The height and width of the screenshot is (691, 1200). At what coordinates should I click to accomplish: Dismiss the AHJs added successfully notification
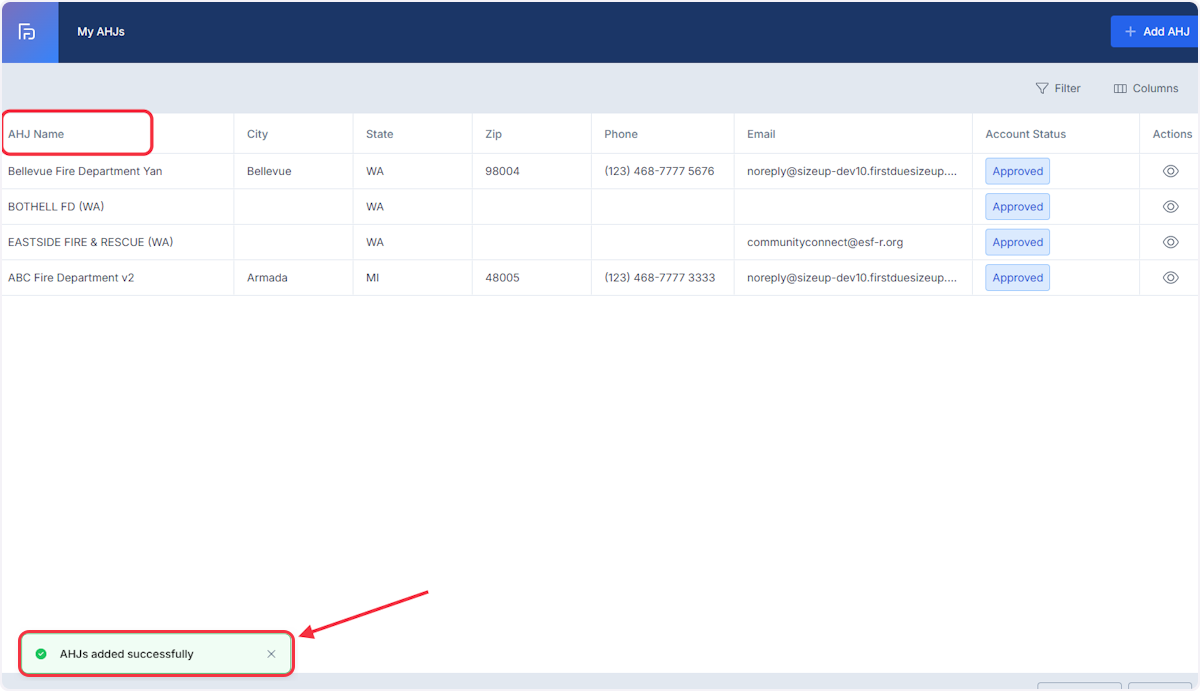click(271, 654)
